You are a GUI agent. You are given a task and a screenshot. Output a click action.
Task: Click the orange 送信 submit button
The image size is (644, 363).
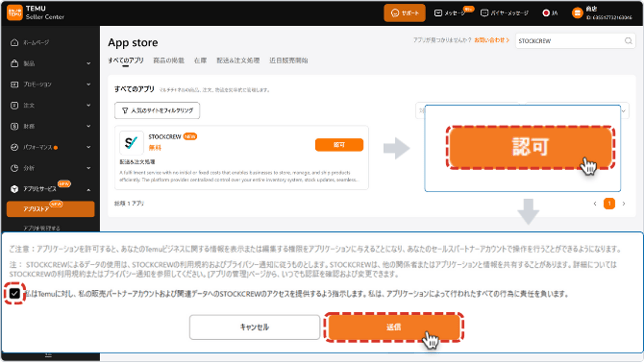(393, 327)
